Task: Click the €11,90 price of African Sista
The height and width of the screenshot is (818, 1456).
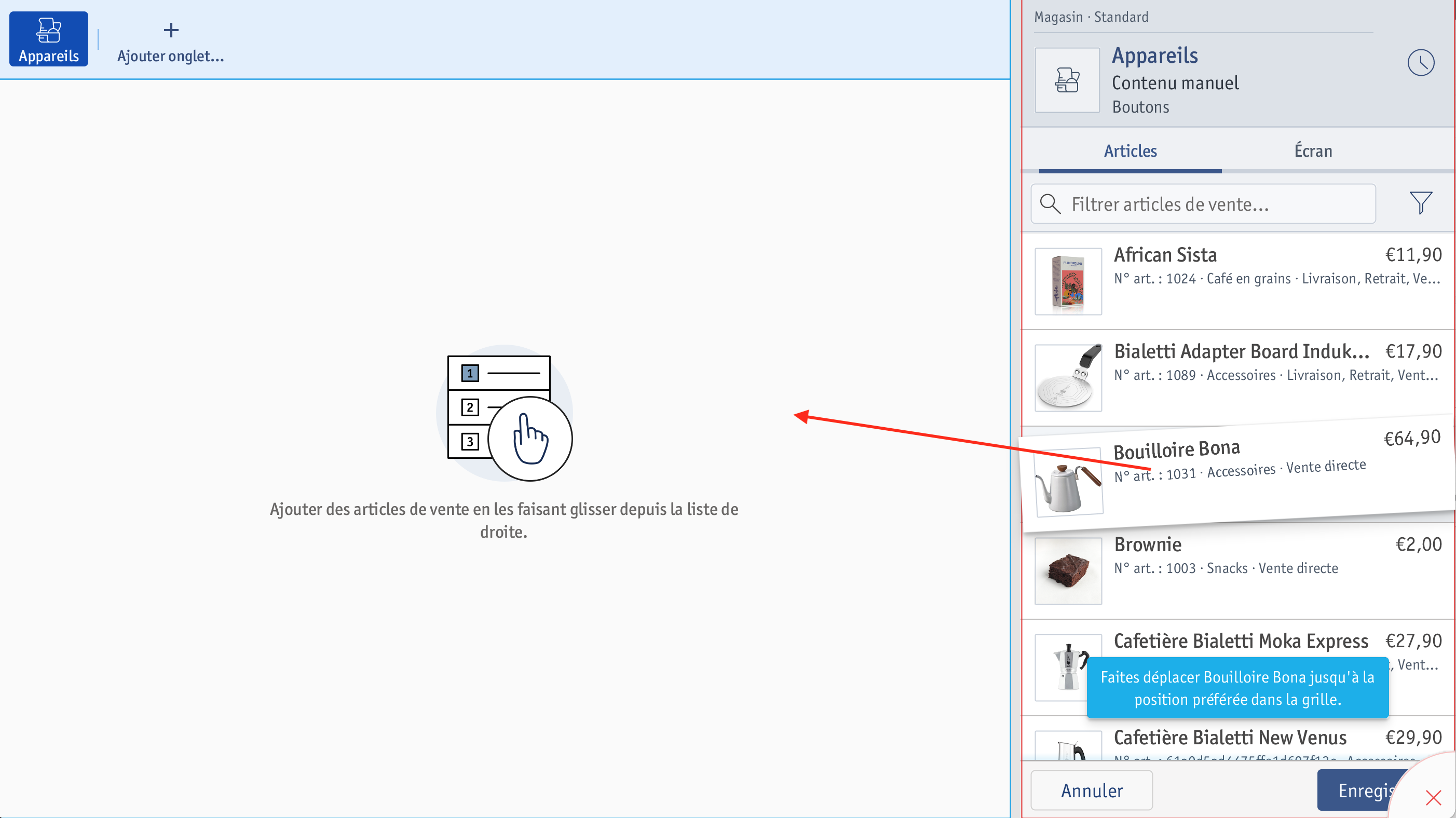Action: pyautogui.click(x=1413, y=255)
